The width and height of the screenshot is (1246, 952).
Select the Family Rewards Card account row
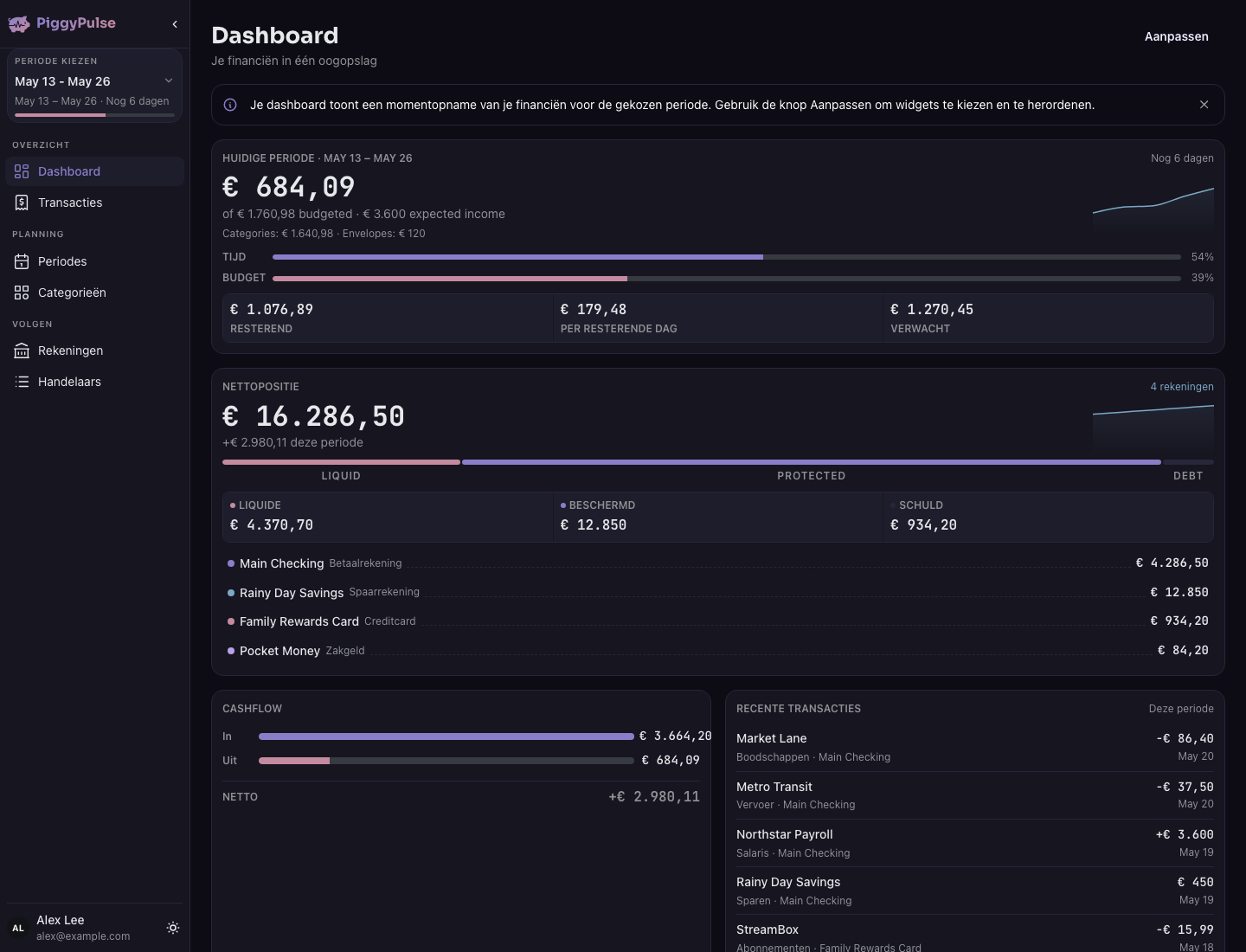click(x=718, y=621)
